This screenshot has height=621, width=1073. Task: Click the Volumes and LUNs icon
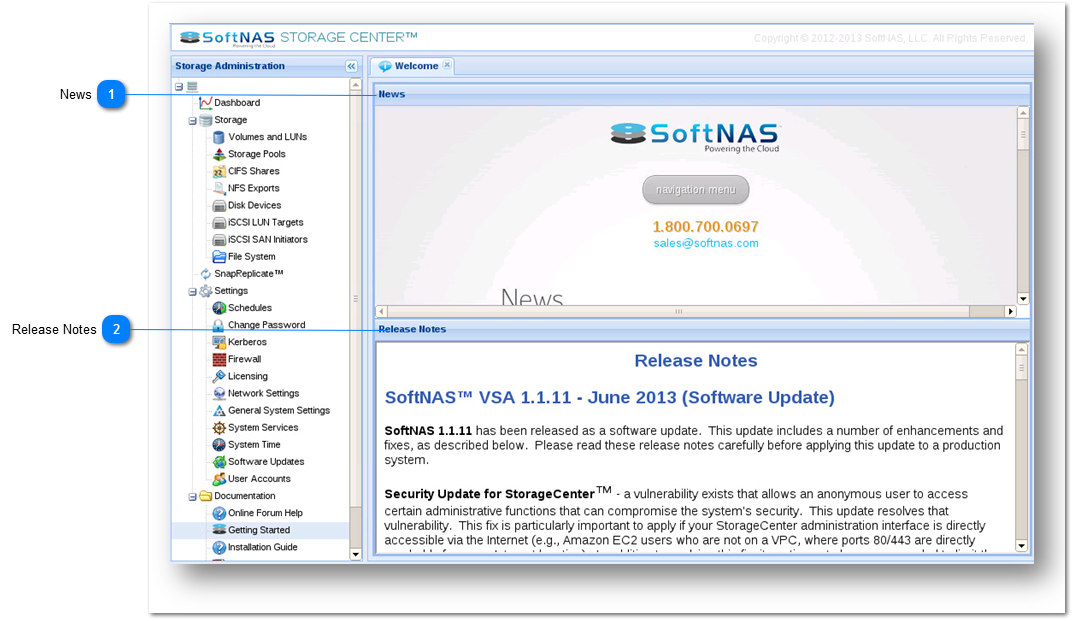[x=219, y=137]
